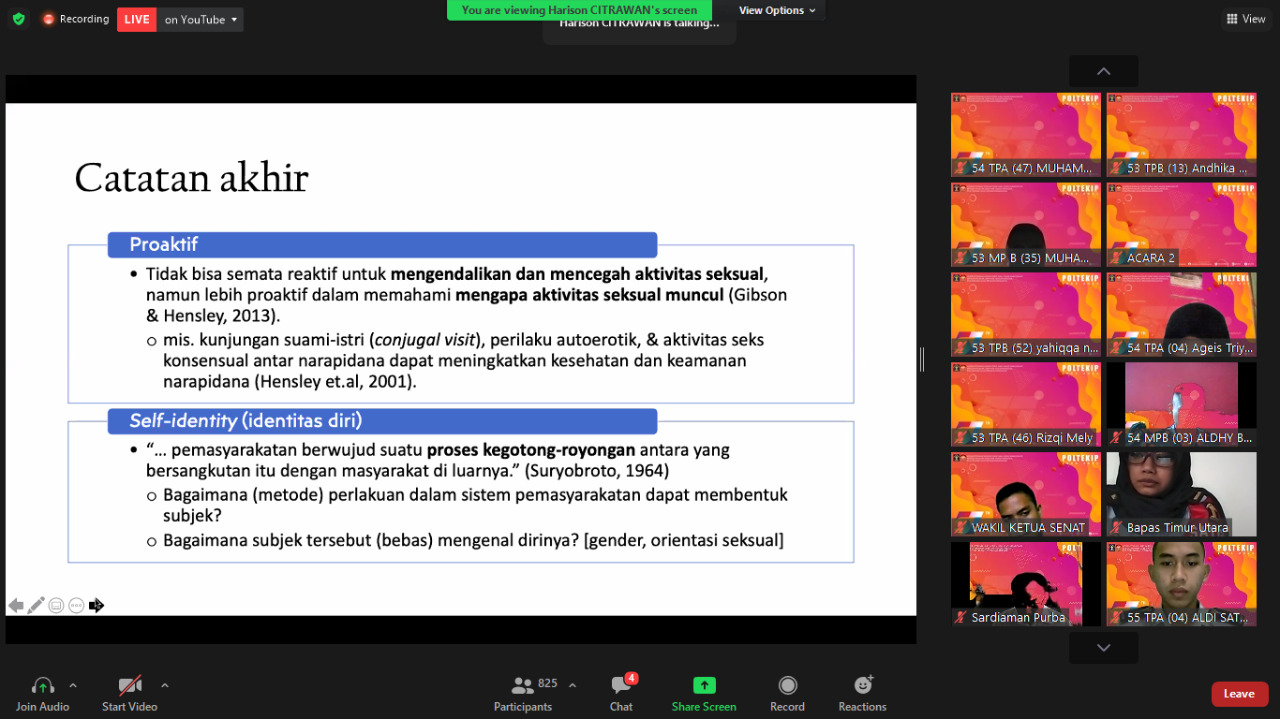
Task: Select the WAKIL KETUA SENAT video tile
Action: click(x=1026, y=494)
